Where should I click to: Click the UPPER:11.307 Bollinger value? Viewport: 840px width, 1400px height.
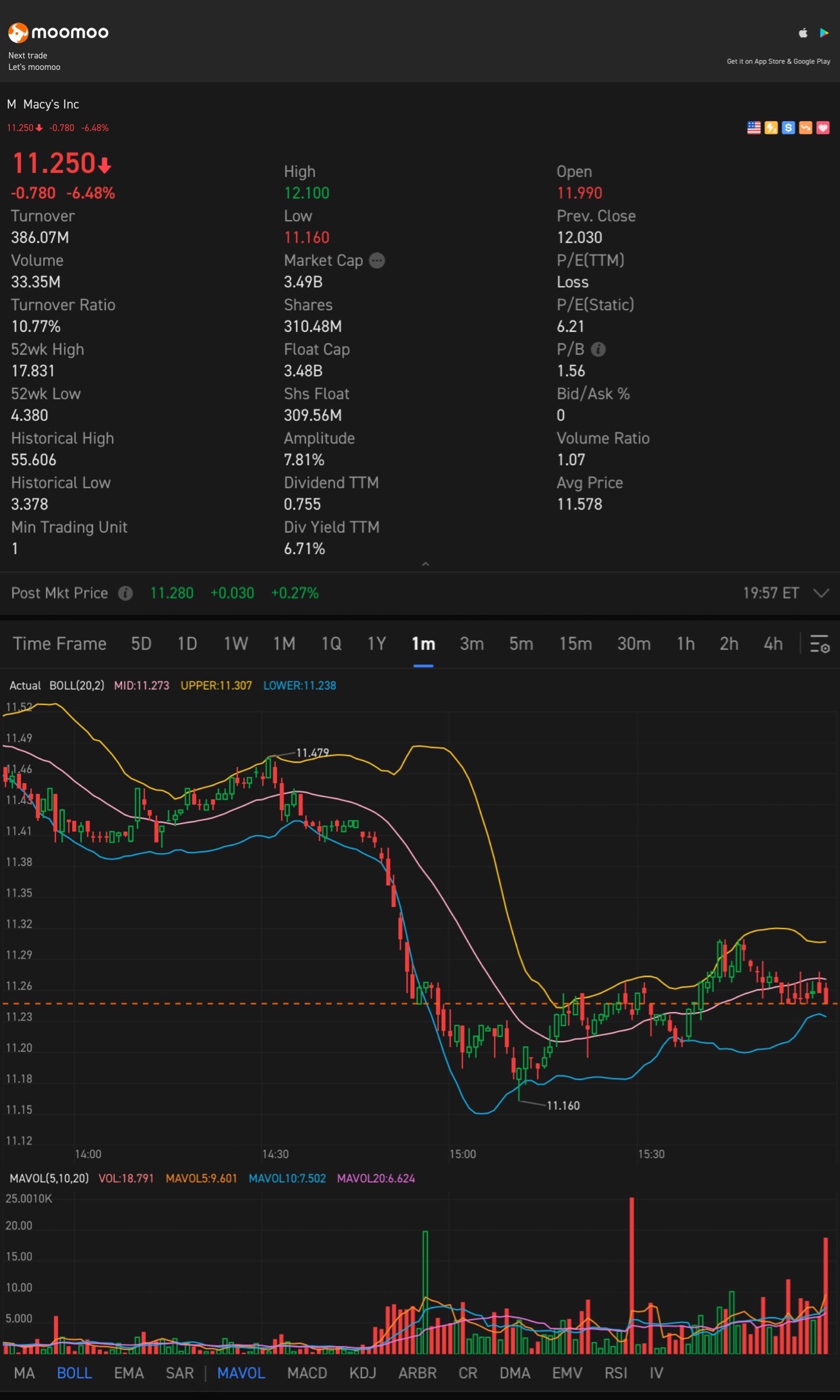[x=216, y=686]
